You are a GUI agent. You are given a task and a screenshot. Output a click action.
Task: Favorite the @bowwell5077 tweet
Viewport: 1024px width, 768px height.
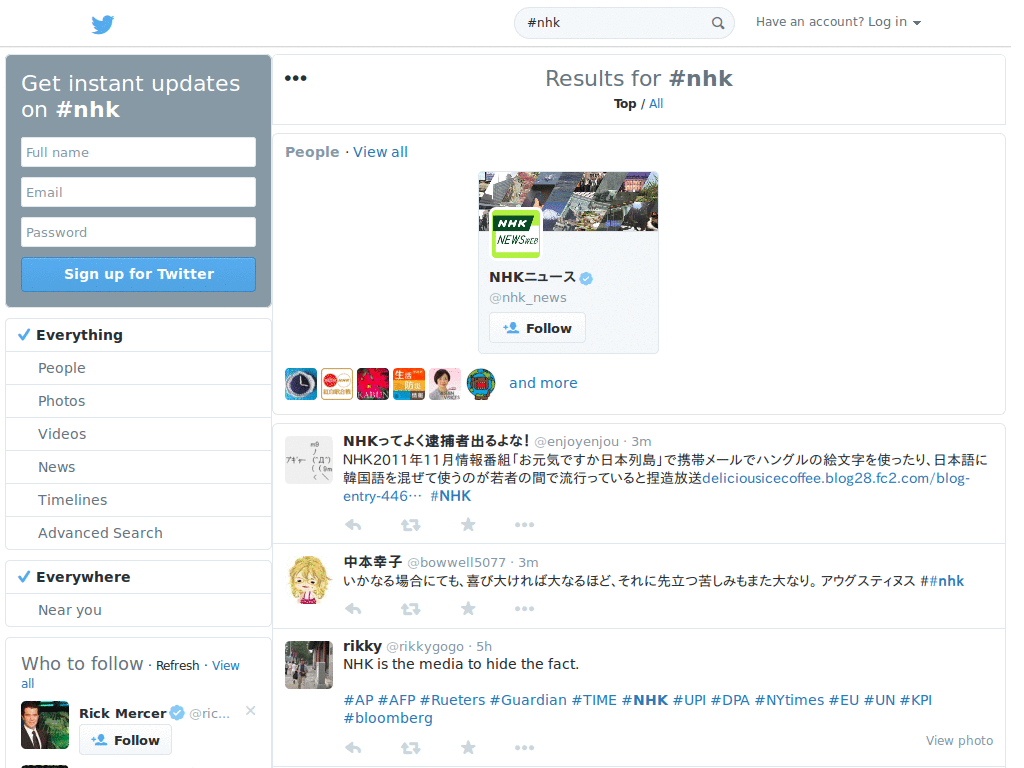(468, 609)
